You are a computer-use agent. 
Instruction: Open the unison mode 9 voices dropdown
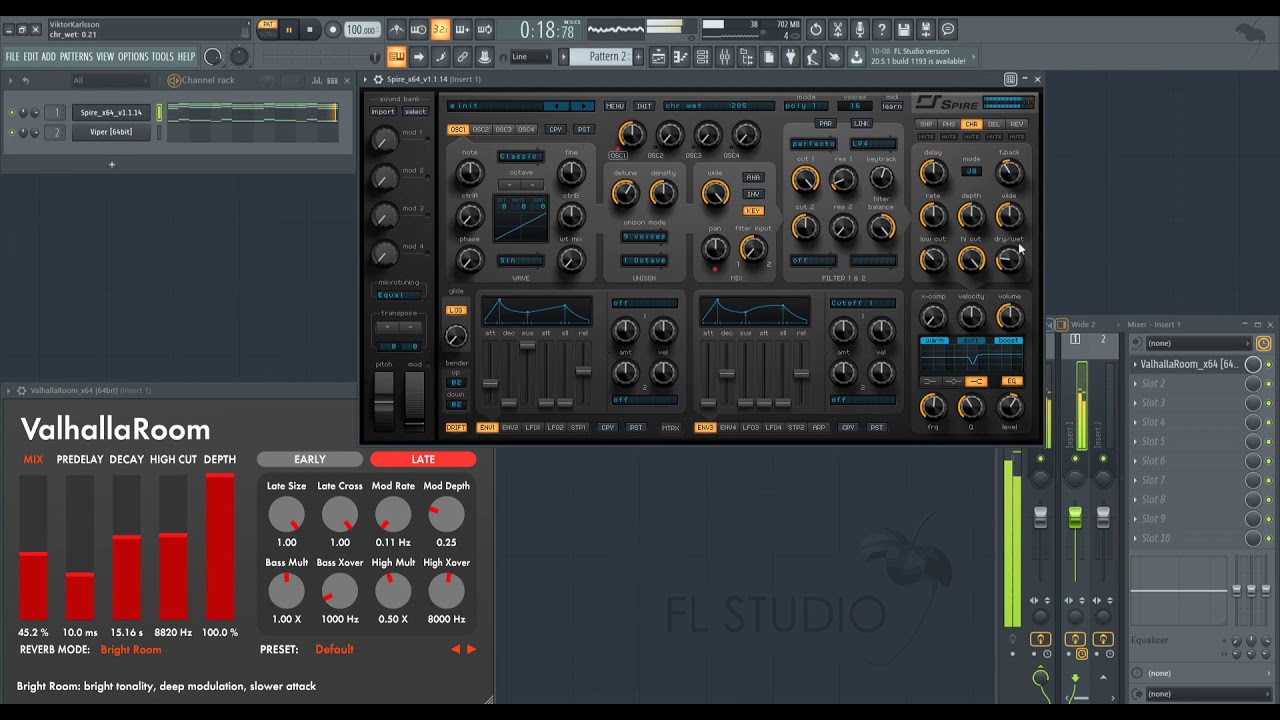pyautogui.click(x=644, y=237)
